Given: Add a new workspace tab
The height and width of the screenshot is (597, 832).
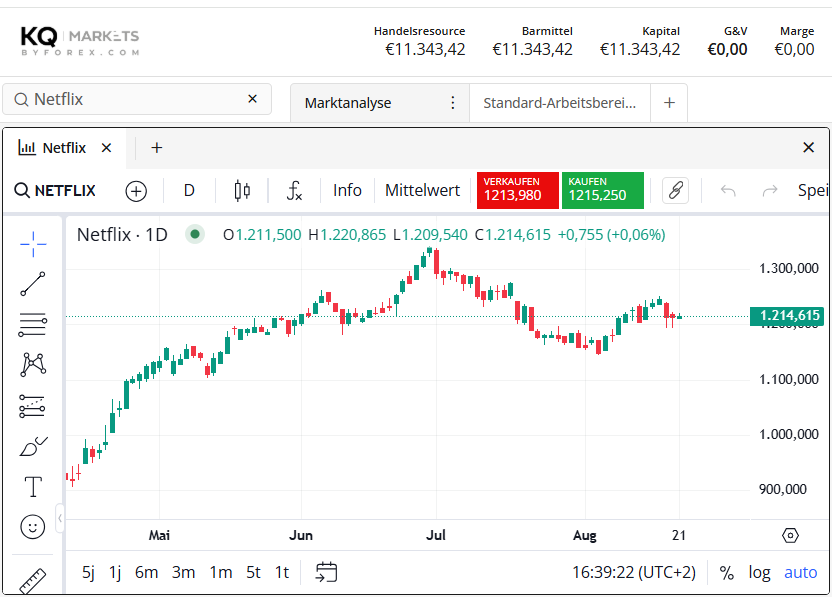Looking at the screenshot, I should pyautogui.click(x=670, y=102).
